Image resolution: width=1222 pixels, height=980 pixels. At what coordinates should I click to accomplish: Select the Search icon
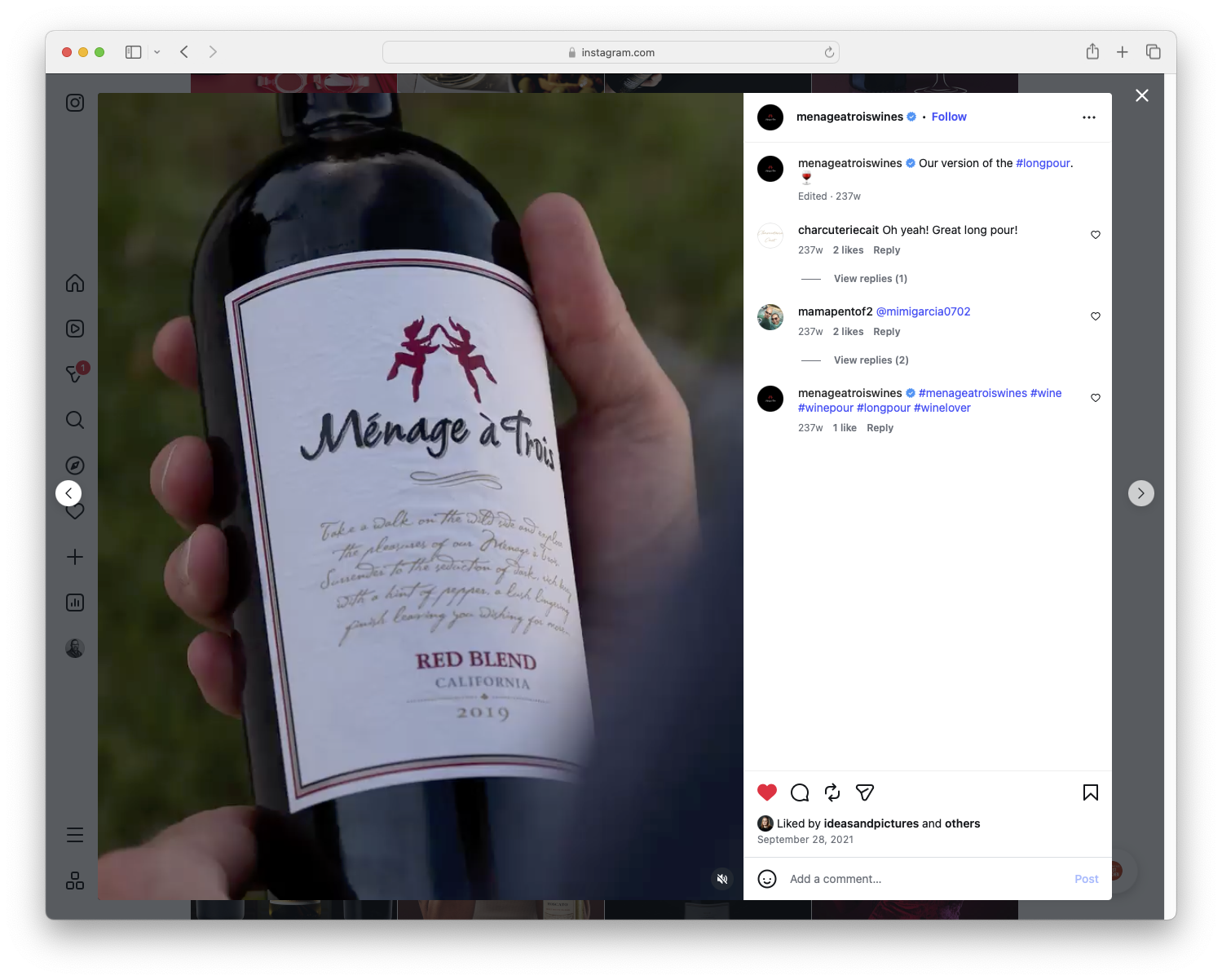(74, 419)
